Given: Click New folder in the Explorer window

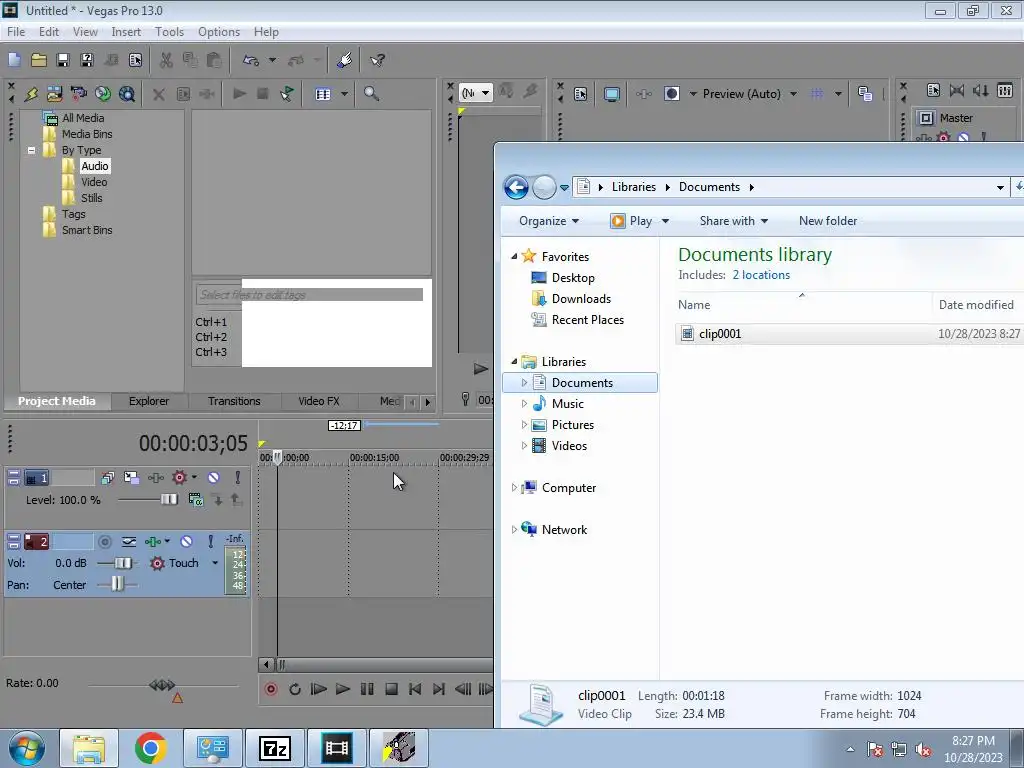Looking at the screenshot, I should tap(827, 221).
